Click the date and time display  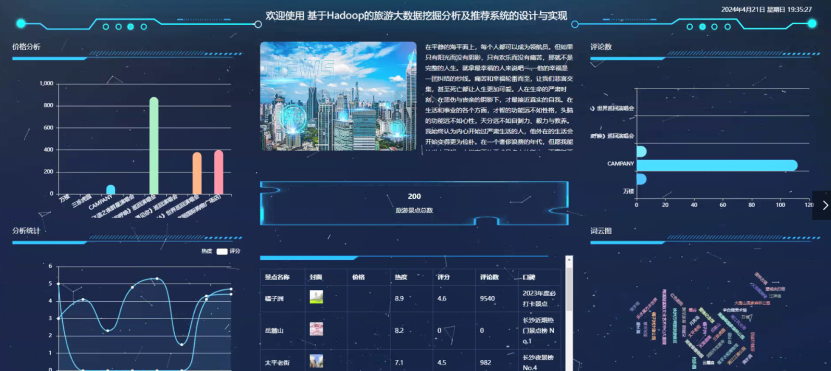pos(766,10)
